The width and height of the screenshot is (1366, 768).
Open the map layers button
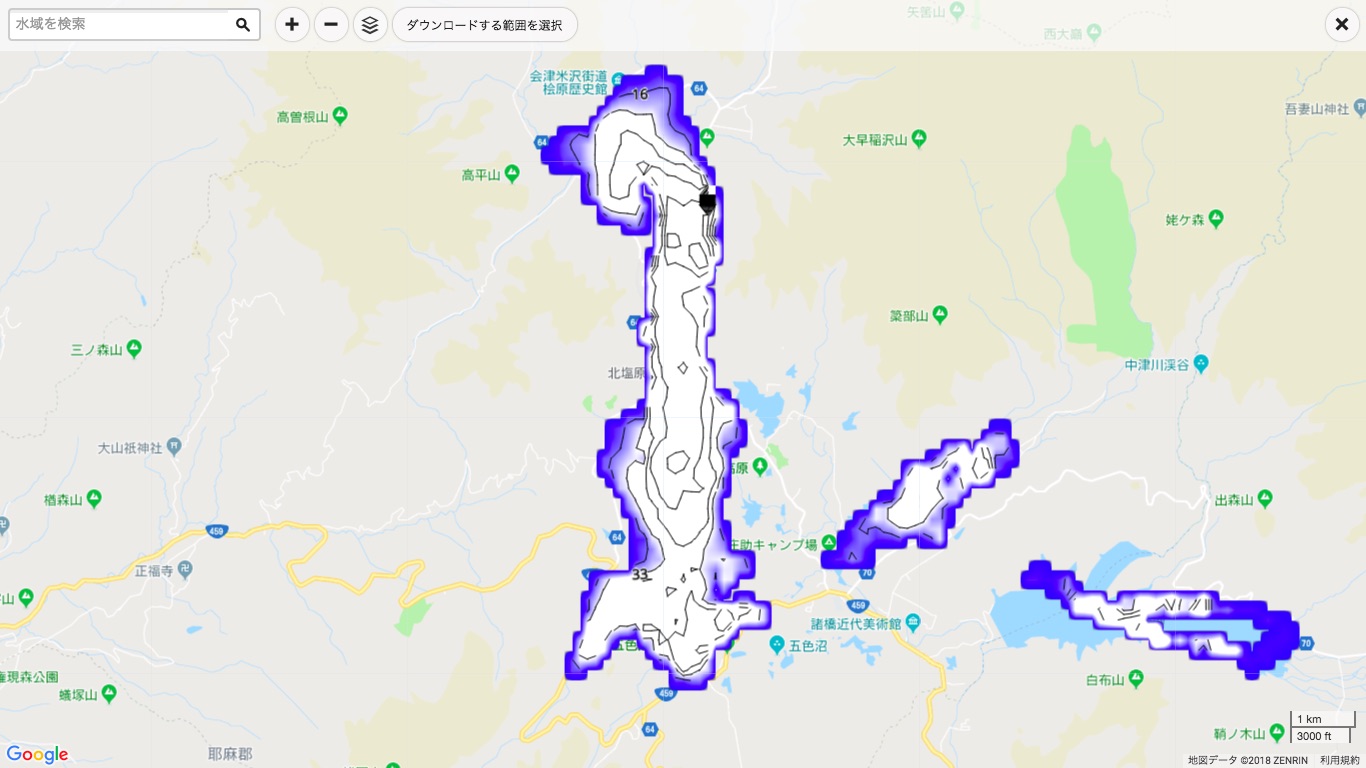point(370,24)
